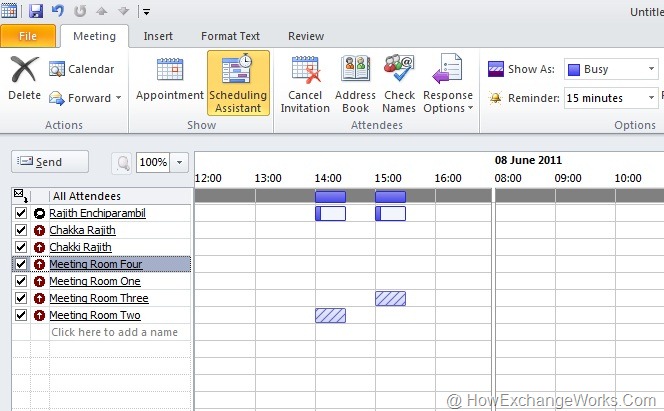Click the Next Item down arrow

[x=124, y=11]
